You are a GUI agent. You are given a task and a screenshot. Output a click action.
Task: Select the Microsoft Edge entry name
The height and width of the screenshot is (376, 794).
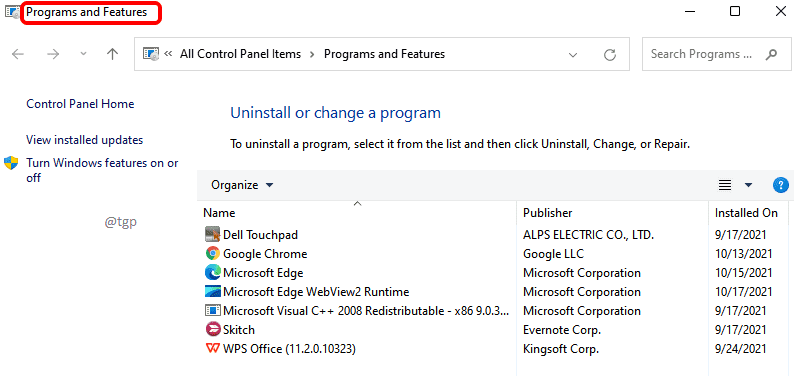point(263,273)
